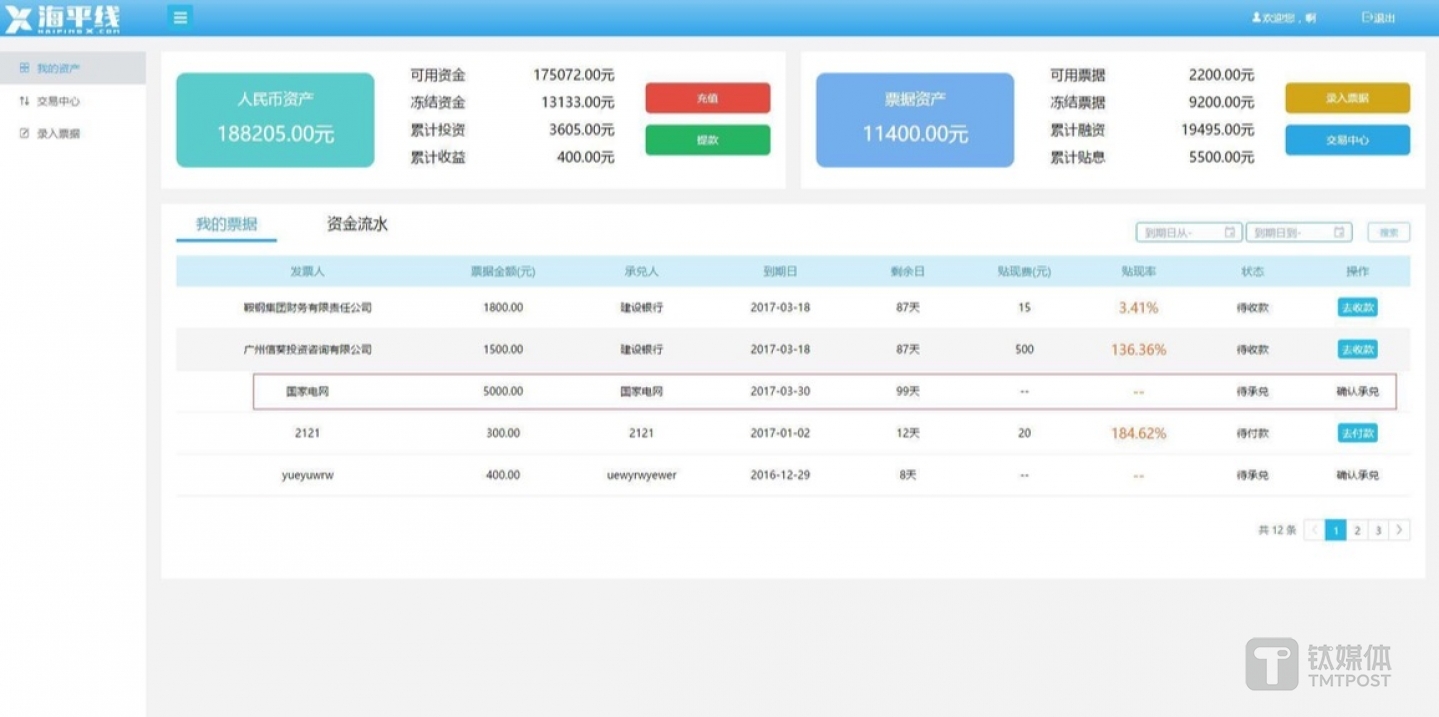The height and width of the screenshot is (717, 1439).
Task: Open the calendar icon in 到期日到 field
Action: point(1339,231)
